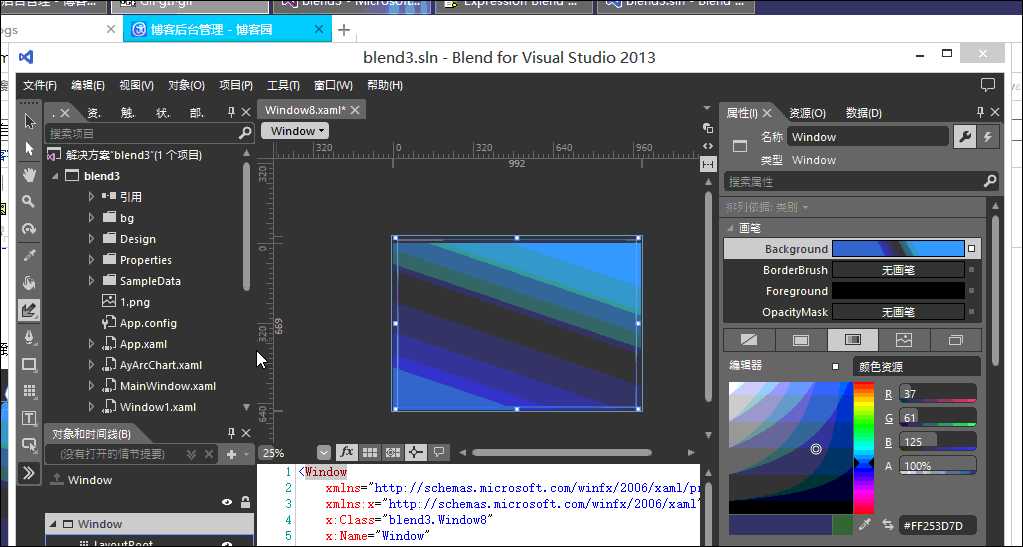Viewport: 1023px width, 547px height.
Task: Select the Direct Selection tool
Action: pos(29,148)
